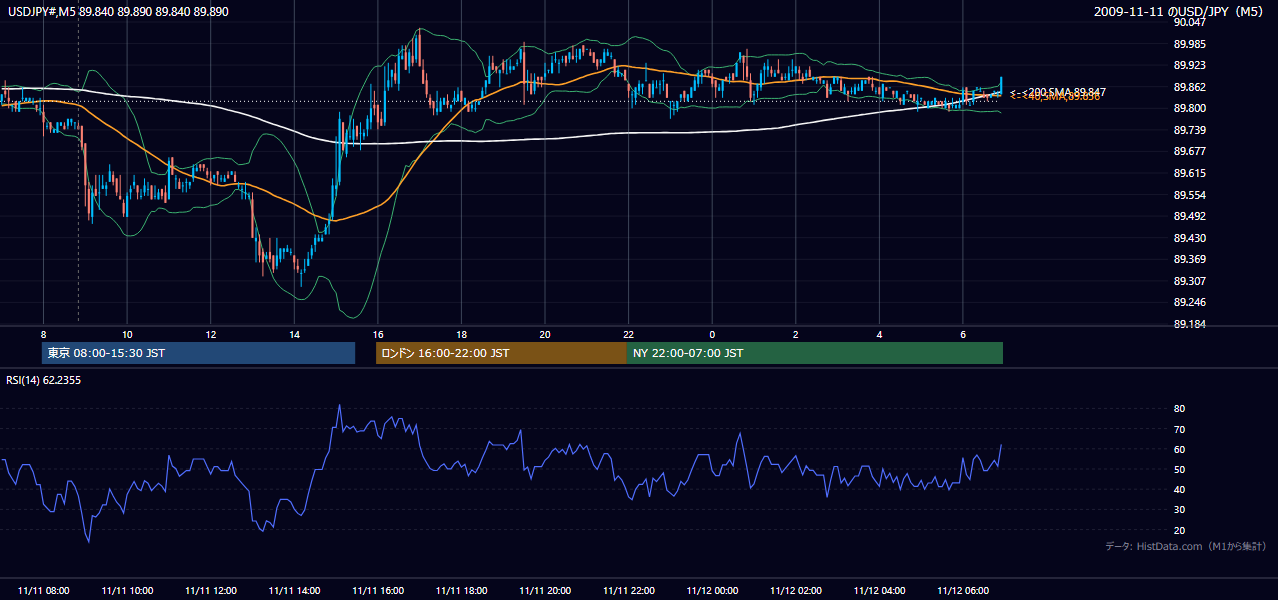Click price axis label 89.739

tap(1189, 130)
